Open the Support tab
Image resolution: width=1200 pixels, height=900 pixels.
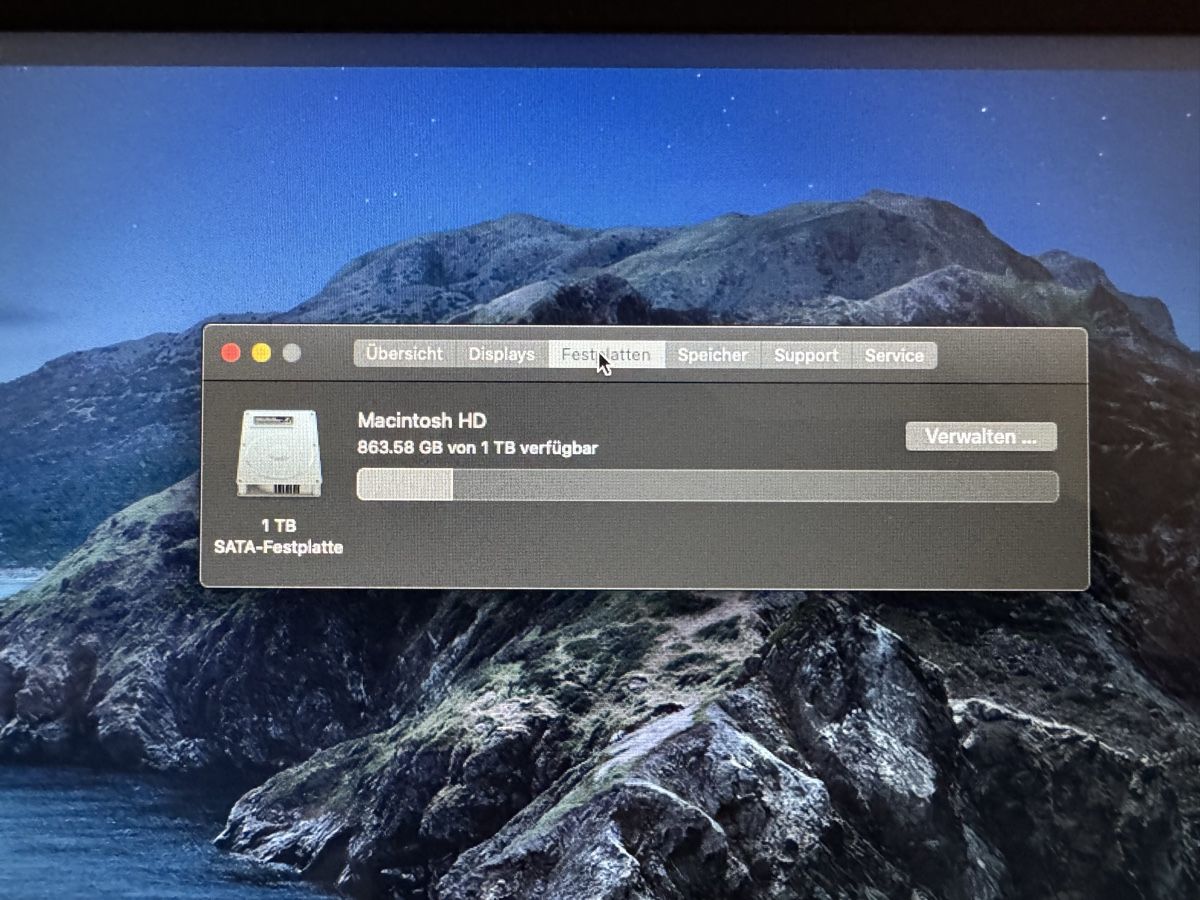pyautogui.click(x=806, y=355)
